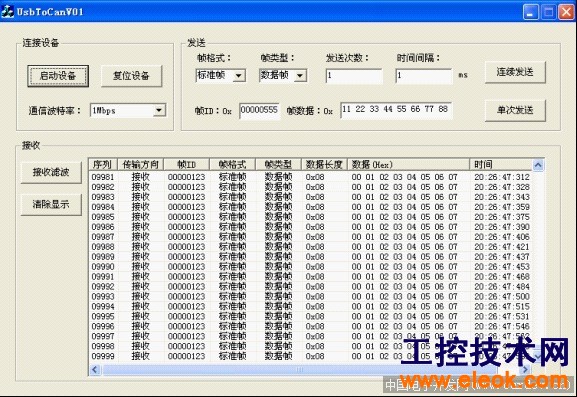Click the time value 20:26:47:406
The image size is (577, 397).
pos(502,237)
